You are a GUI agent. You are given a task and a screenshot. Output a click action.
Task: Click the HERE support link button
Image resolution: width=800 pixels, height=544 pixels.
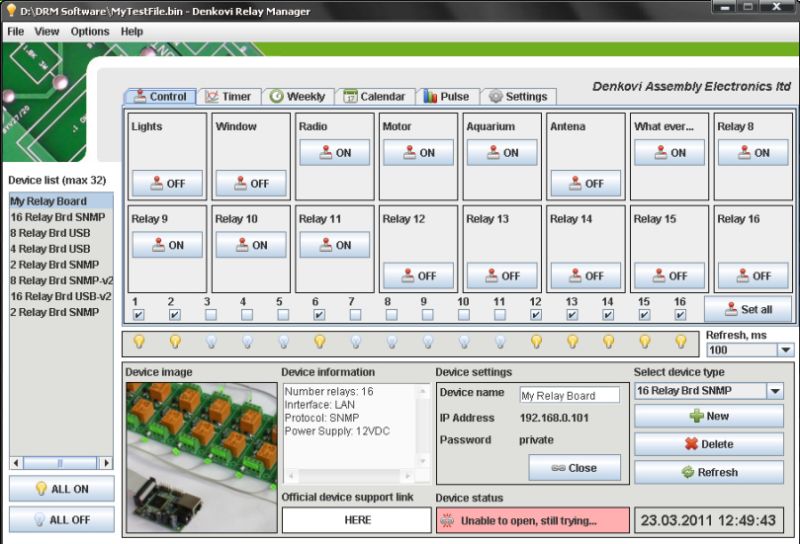357,520
